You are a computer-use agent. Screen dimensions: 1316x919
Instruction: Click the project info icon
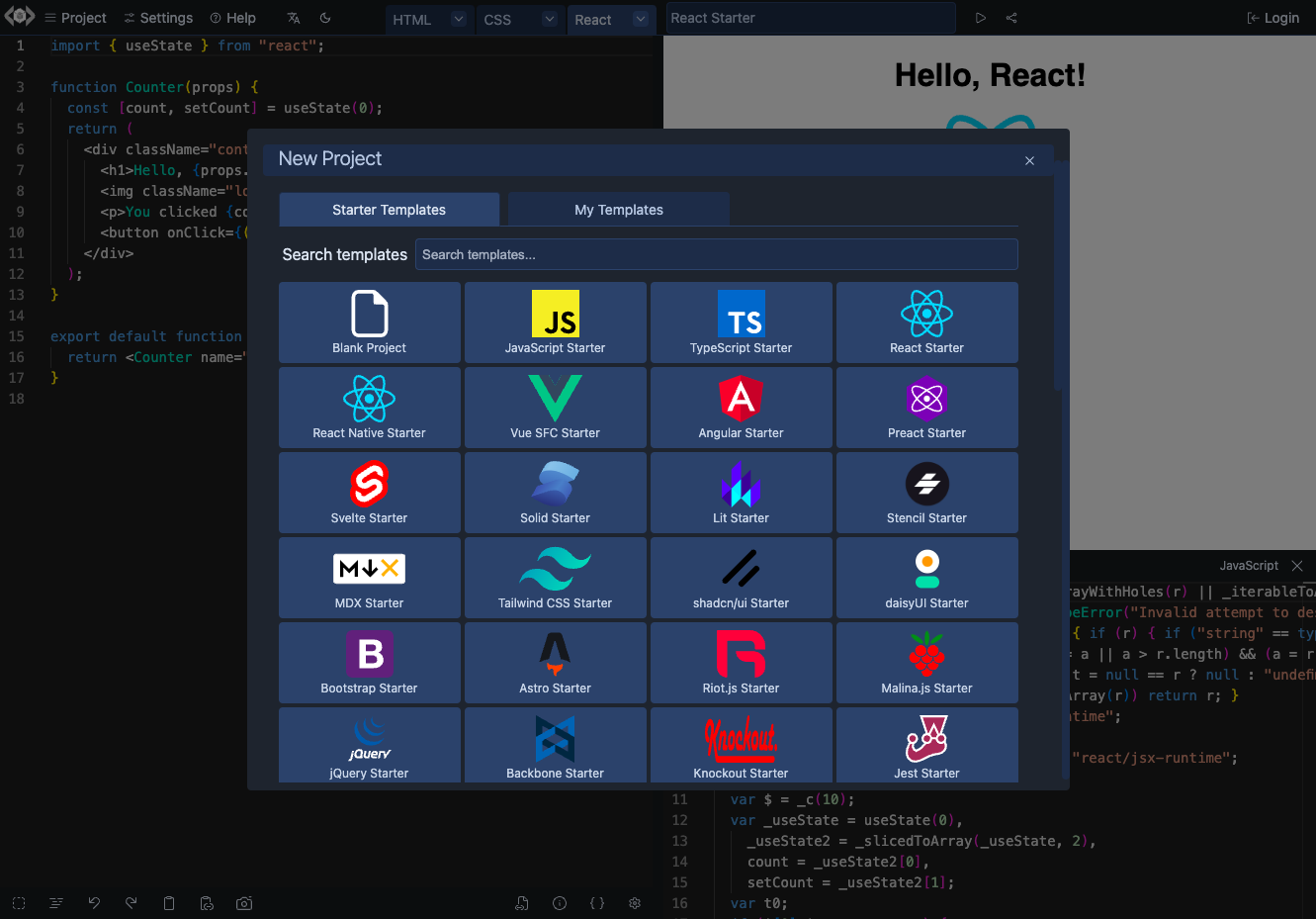pos(560,903)
